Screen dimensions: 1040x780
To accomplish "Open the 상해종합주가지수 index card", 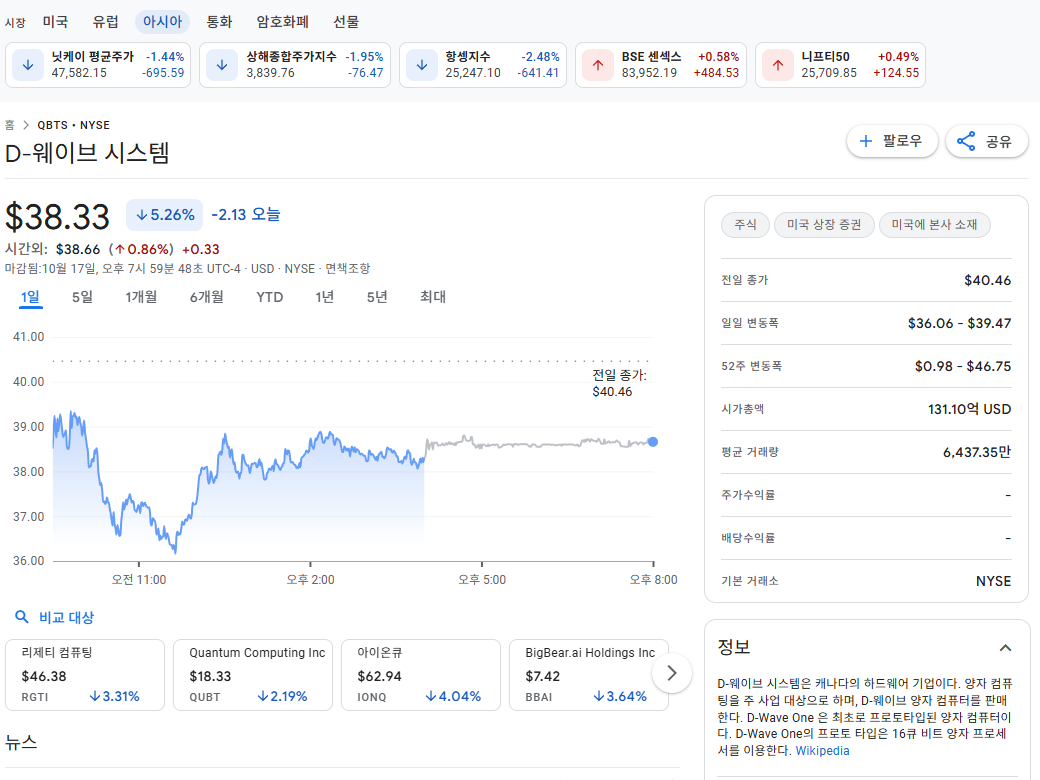I will point(294,65).
